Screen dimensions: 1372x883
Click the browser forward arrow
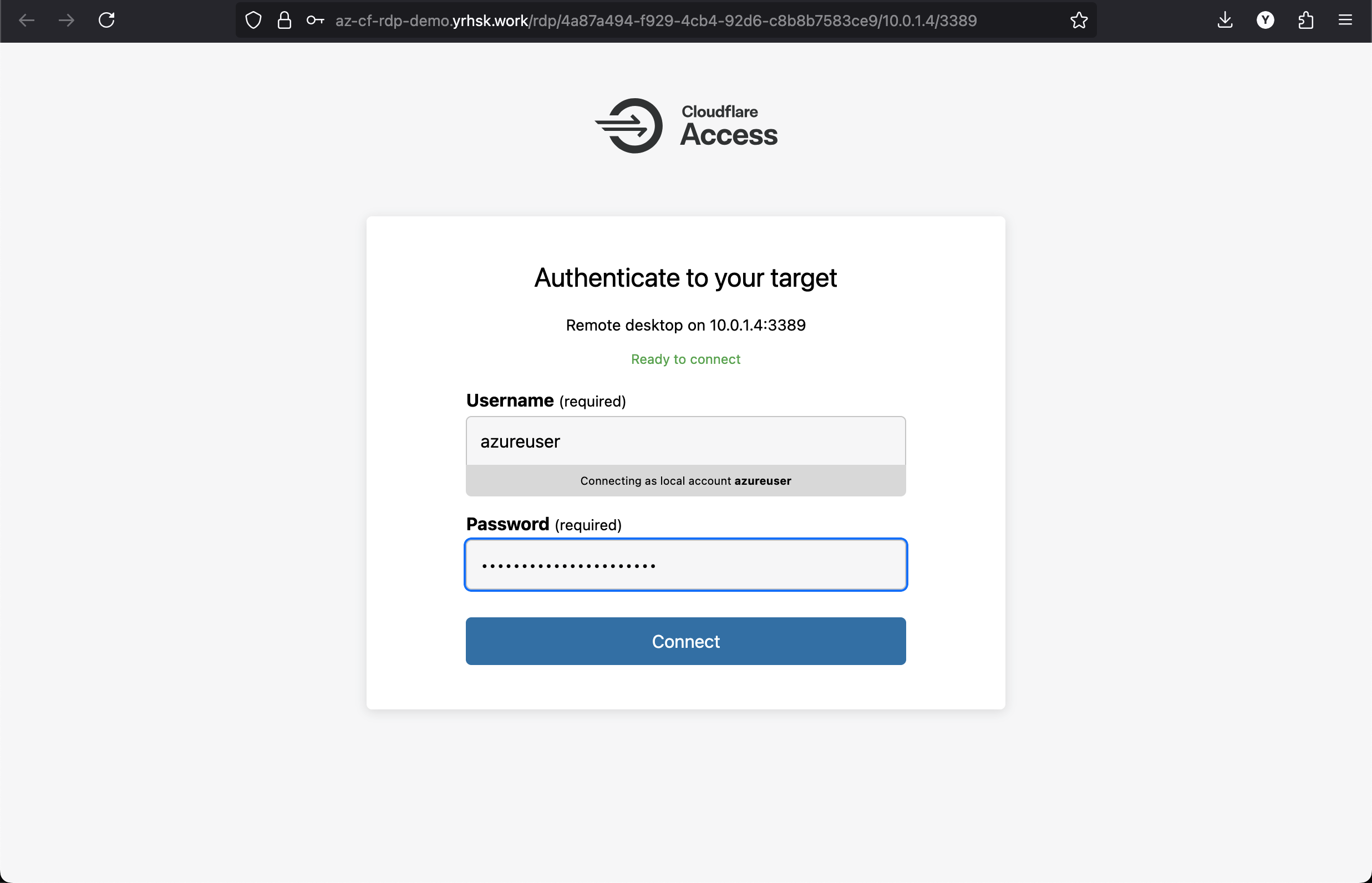67,21
